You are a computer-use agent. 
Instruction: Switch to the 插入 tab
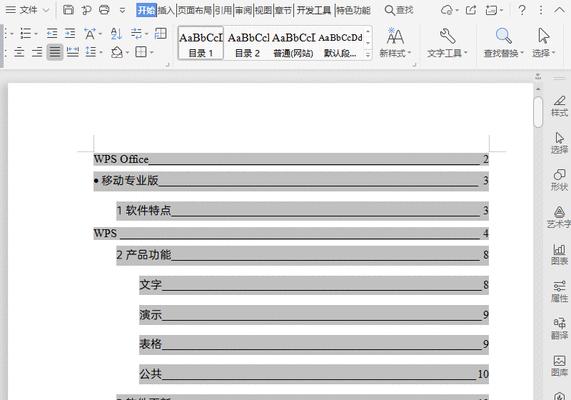[166, 10]
